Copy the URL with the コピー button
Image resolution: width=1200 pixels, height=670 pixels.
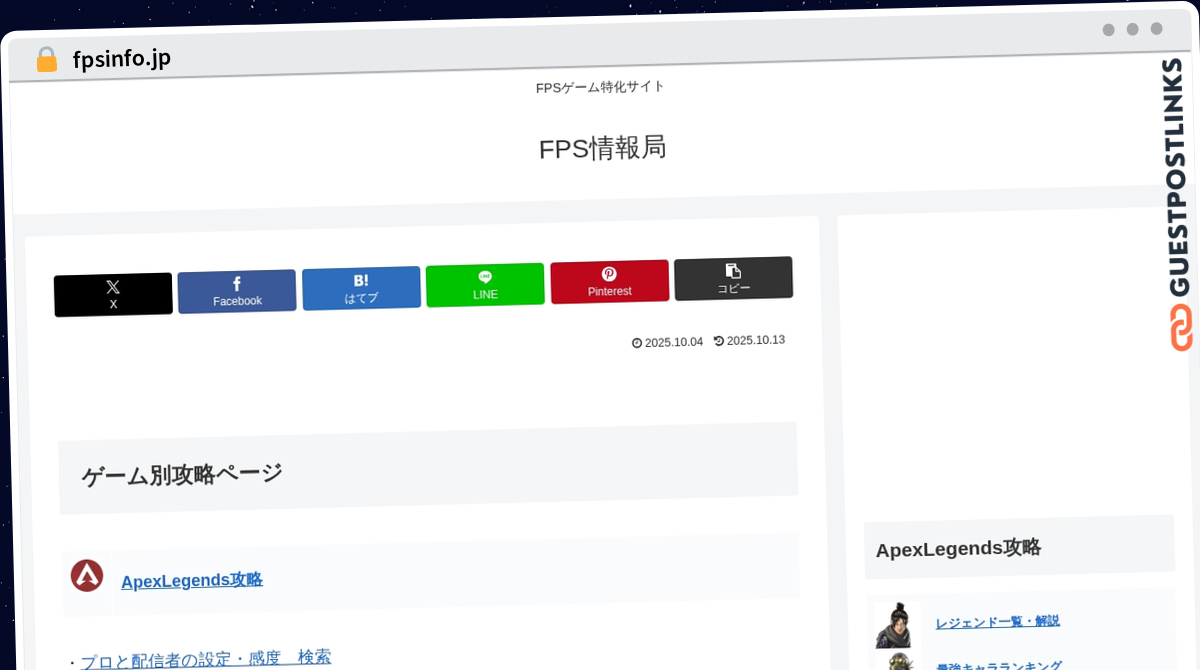(733, 278)
